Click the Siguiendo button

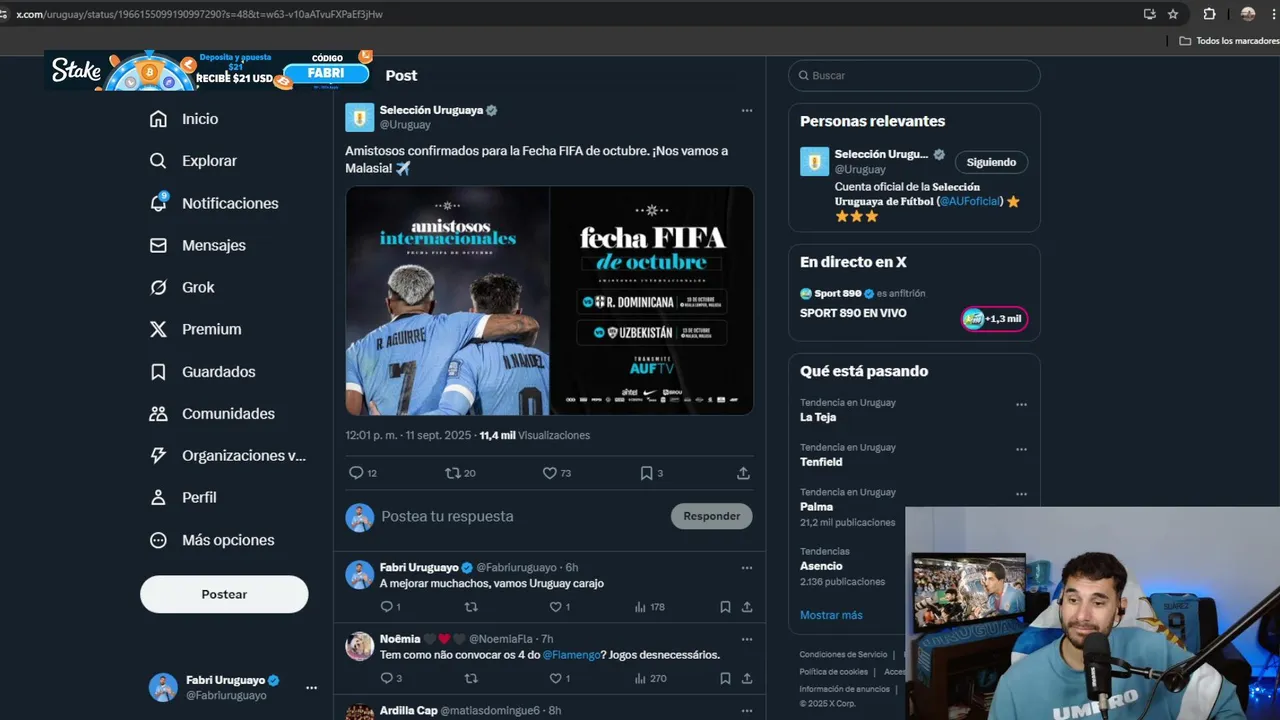[991, 162]
